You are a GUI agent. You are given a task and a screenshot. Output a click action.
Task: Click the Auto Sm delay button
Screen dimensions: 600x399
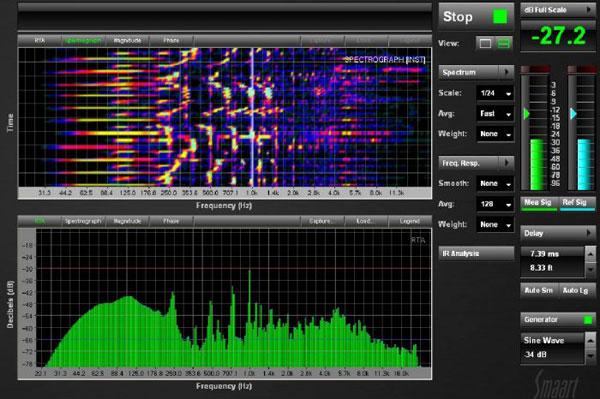pos(539,290)
